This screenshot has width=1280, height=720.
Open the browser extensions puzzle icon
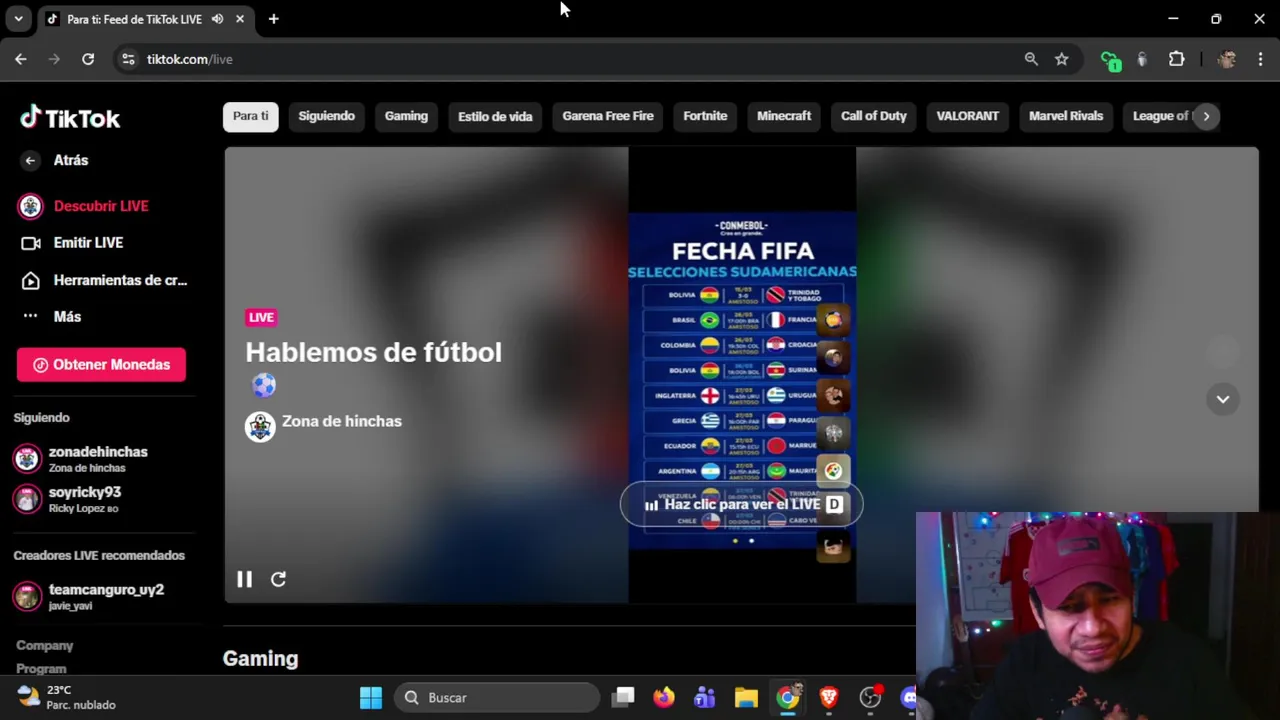1176,59
